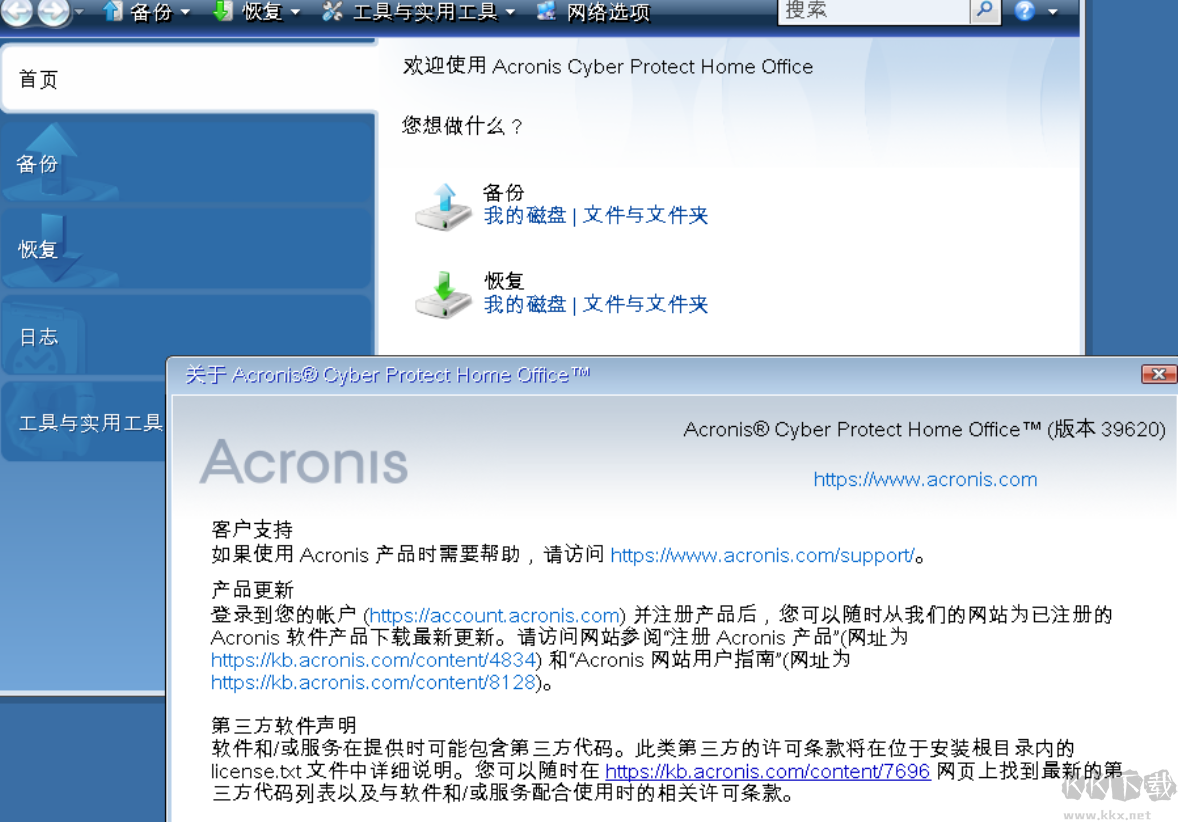
Task: Open 文件与文件夹 under 恢复
Action: click(x=644, y=304)
